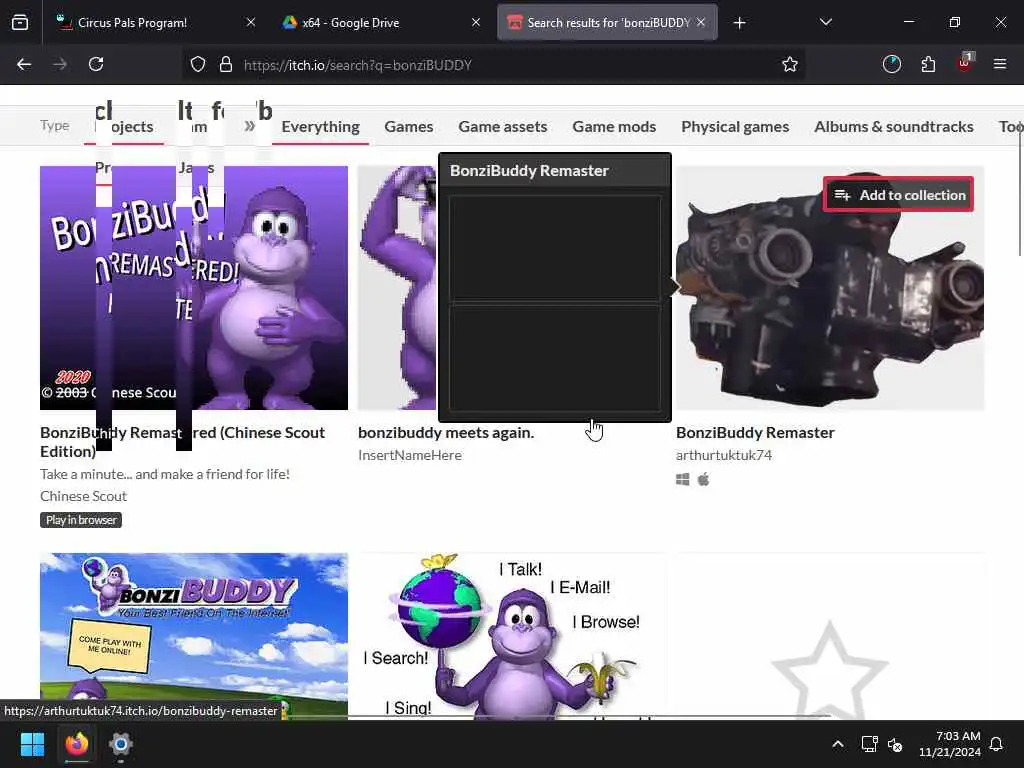Show hidden system tray icons
Viewport: 1024px width, 768px height.
838,744
